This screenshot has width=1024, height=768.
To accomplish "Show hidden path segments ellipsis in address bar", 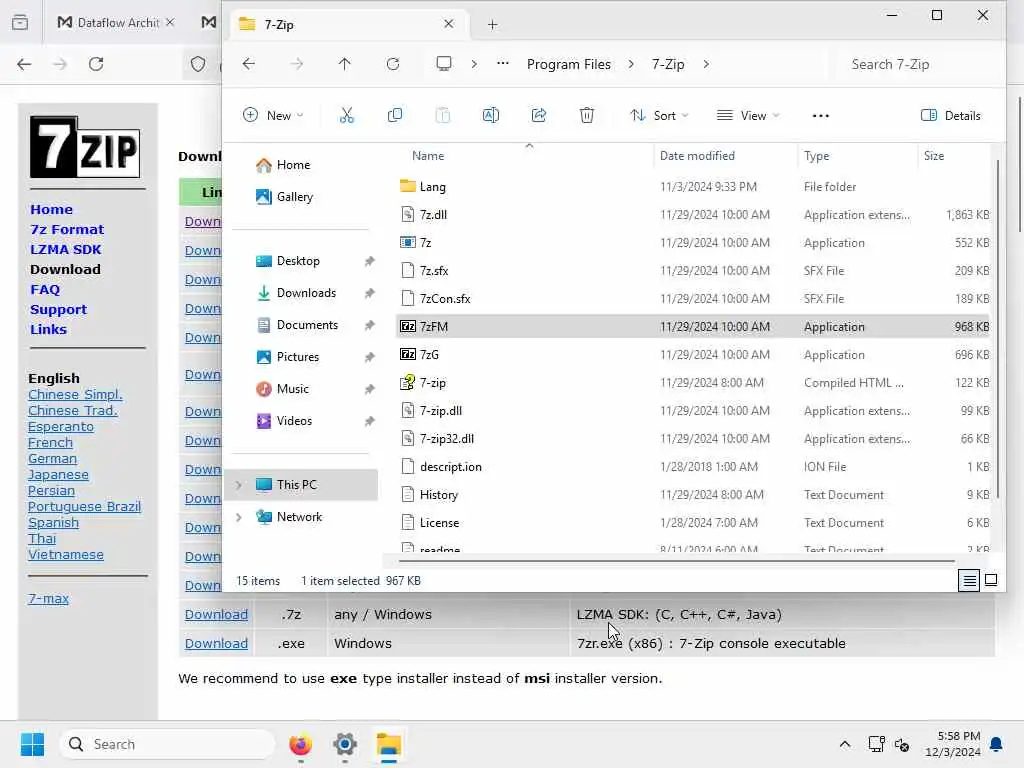I will tap(502, 64).
